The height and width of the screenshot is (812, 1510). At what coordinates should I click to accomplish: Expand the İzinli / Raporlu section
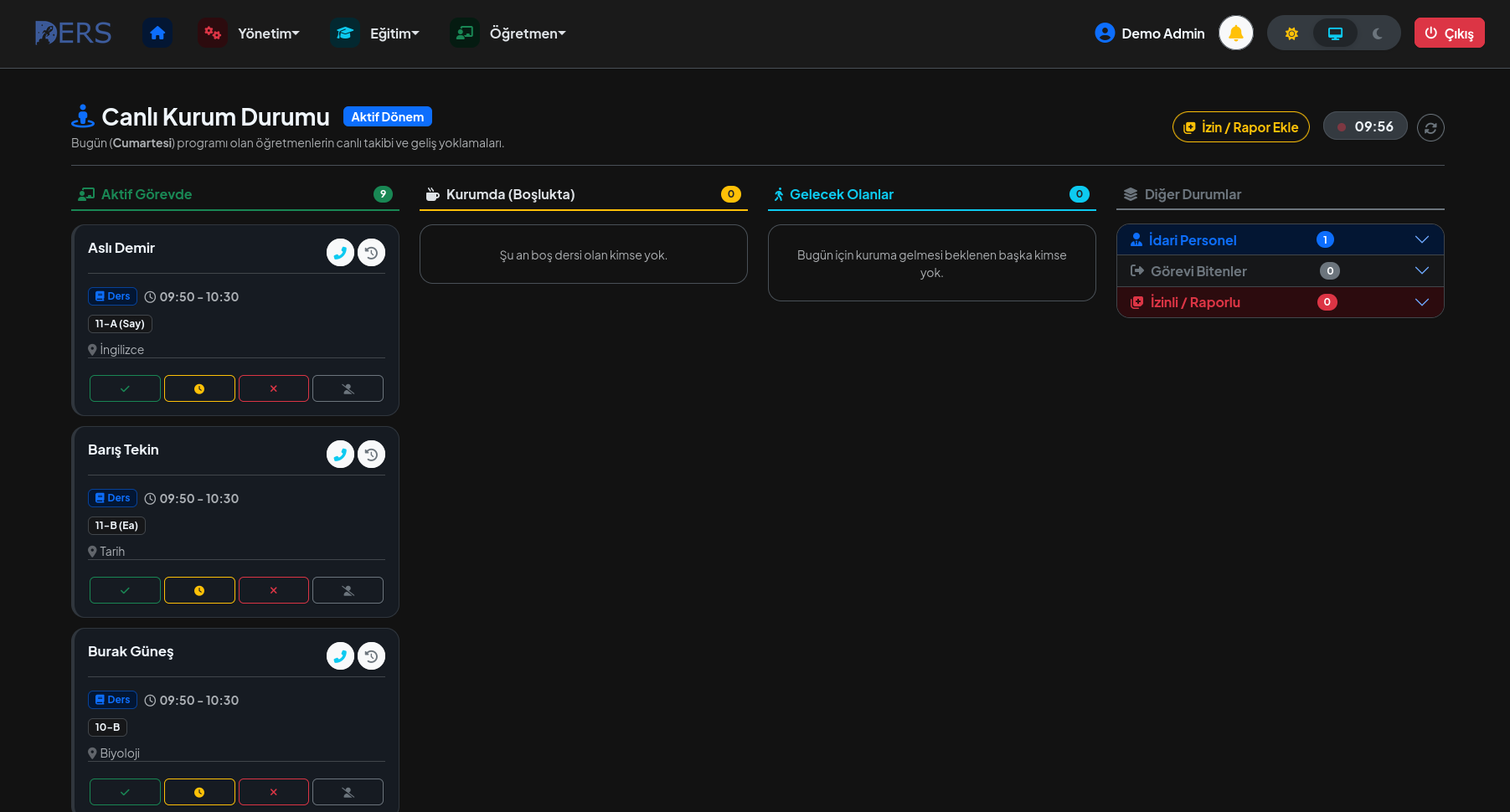click(x=1280, y=302)
